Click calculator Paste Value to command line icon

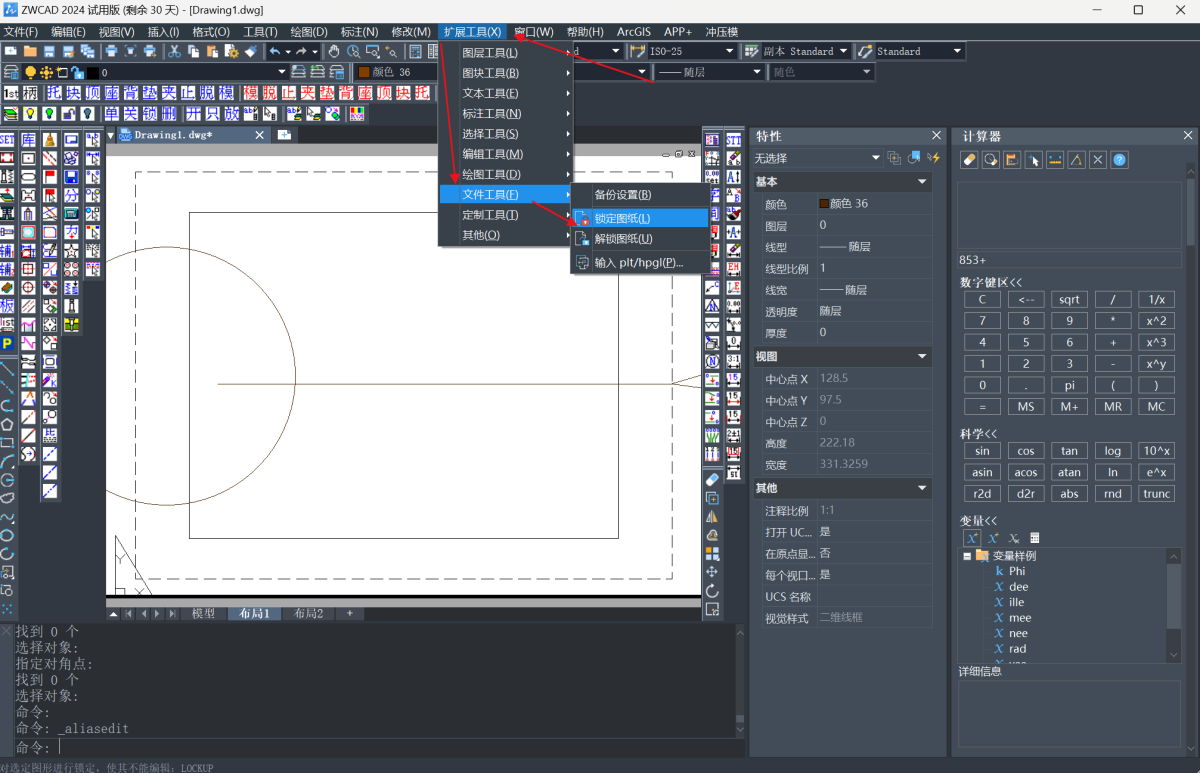point(1012,159)
